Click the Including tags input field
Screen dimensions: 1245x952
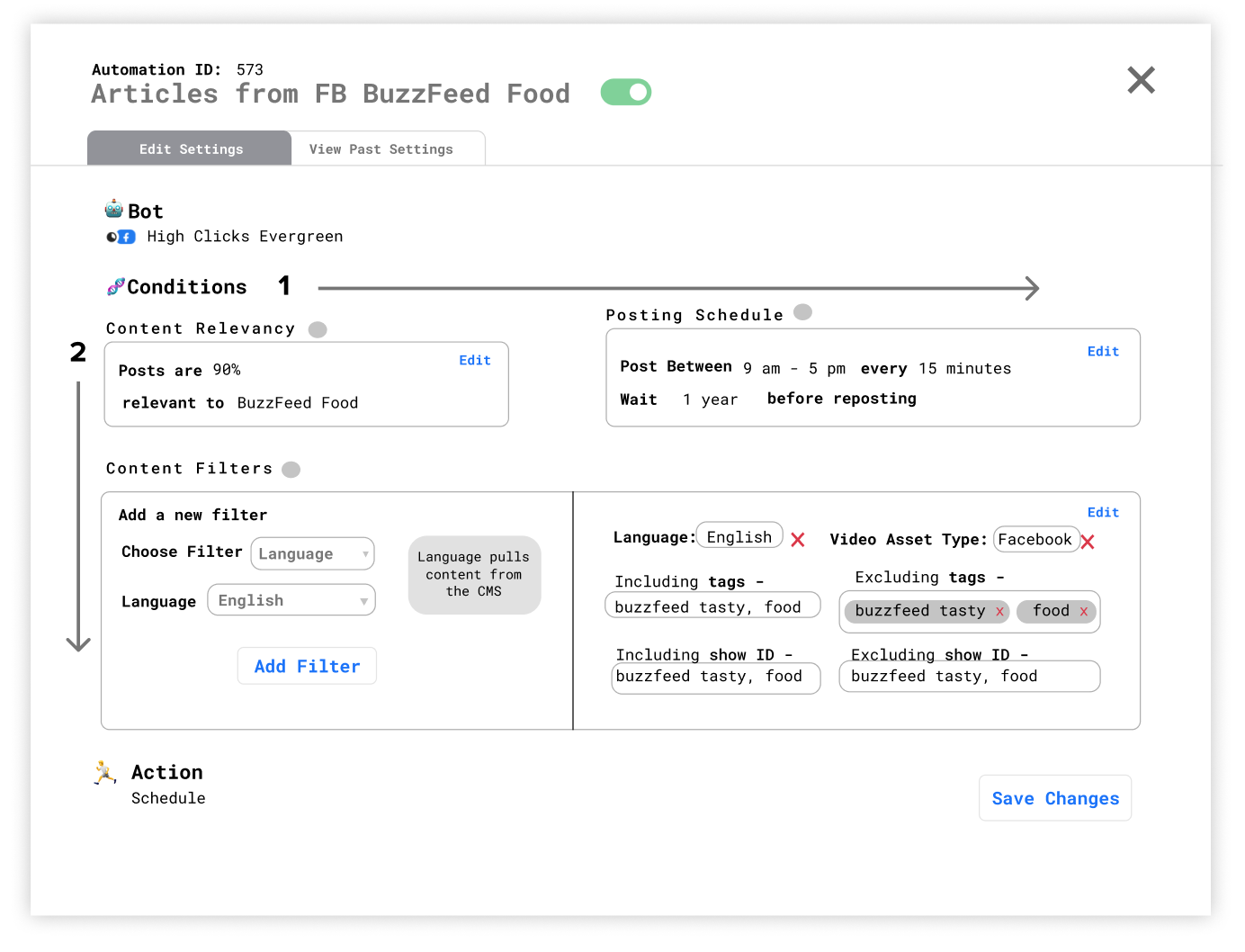coord(712,606)
